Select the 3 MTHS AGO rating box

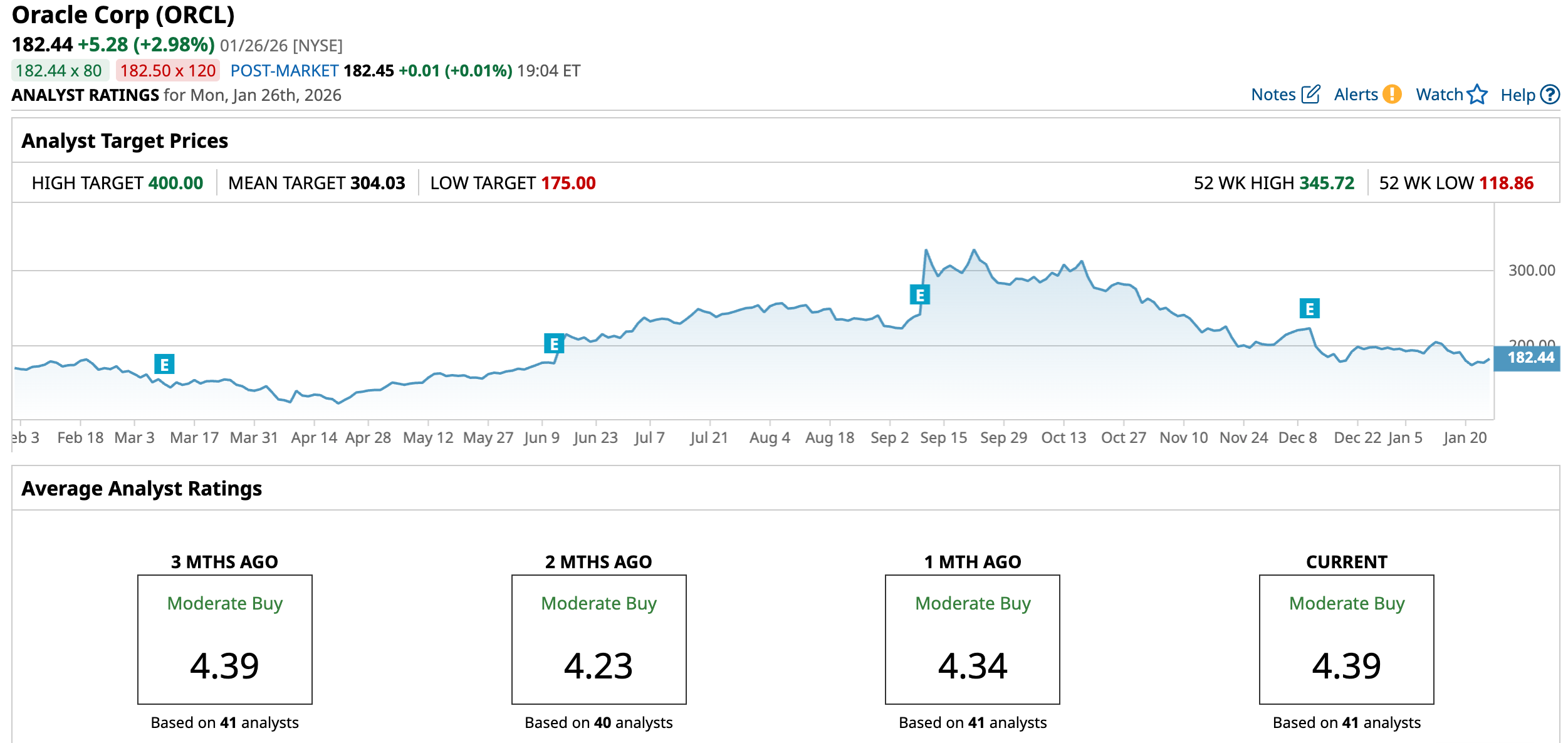(x=225, y=639)
